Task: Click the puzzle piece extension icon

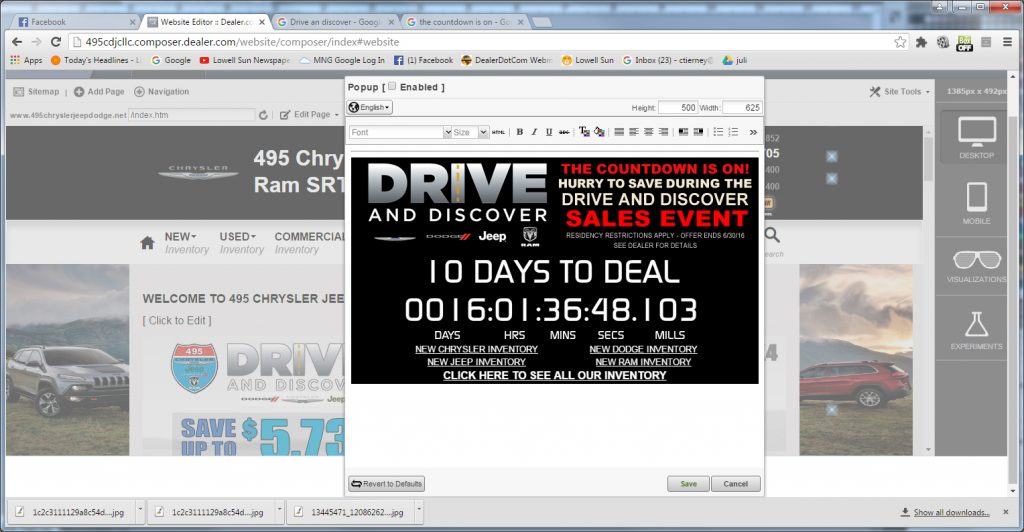Action: coord(921,42)
